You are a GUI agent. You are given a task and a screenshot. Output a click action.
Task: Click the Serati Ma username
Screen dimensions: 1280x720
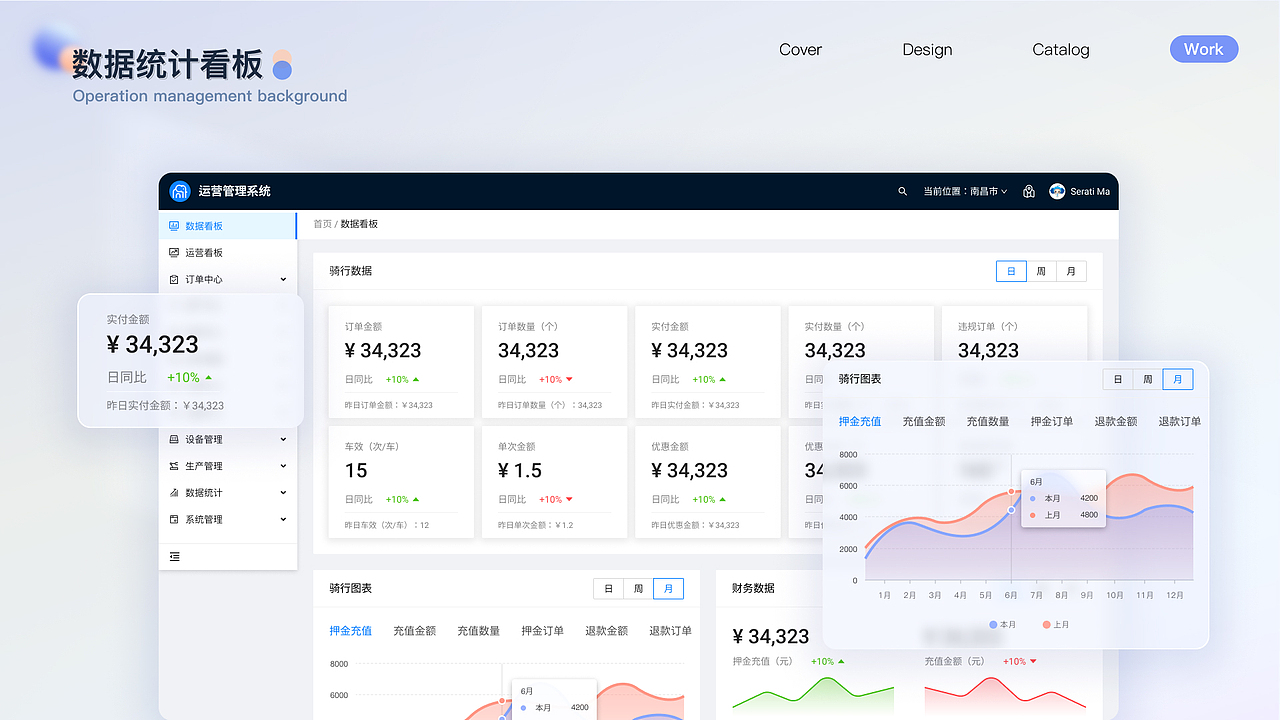(1090, 191)
